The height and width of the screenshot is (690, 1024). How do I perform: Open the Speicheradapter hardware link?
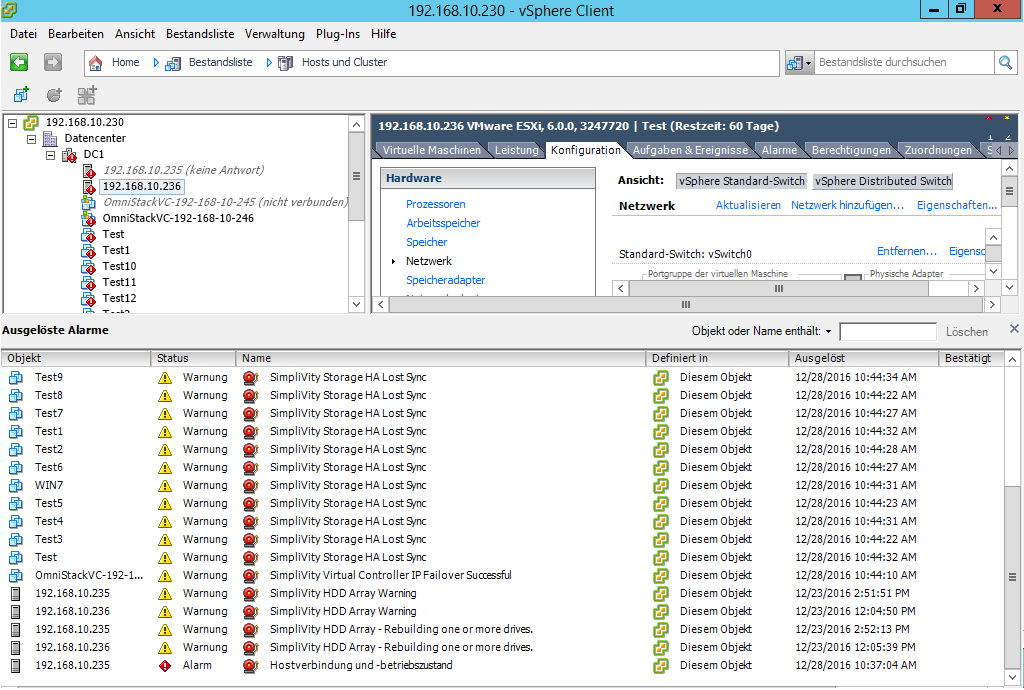(x=445, y=280)
